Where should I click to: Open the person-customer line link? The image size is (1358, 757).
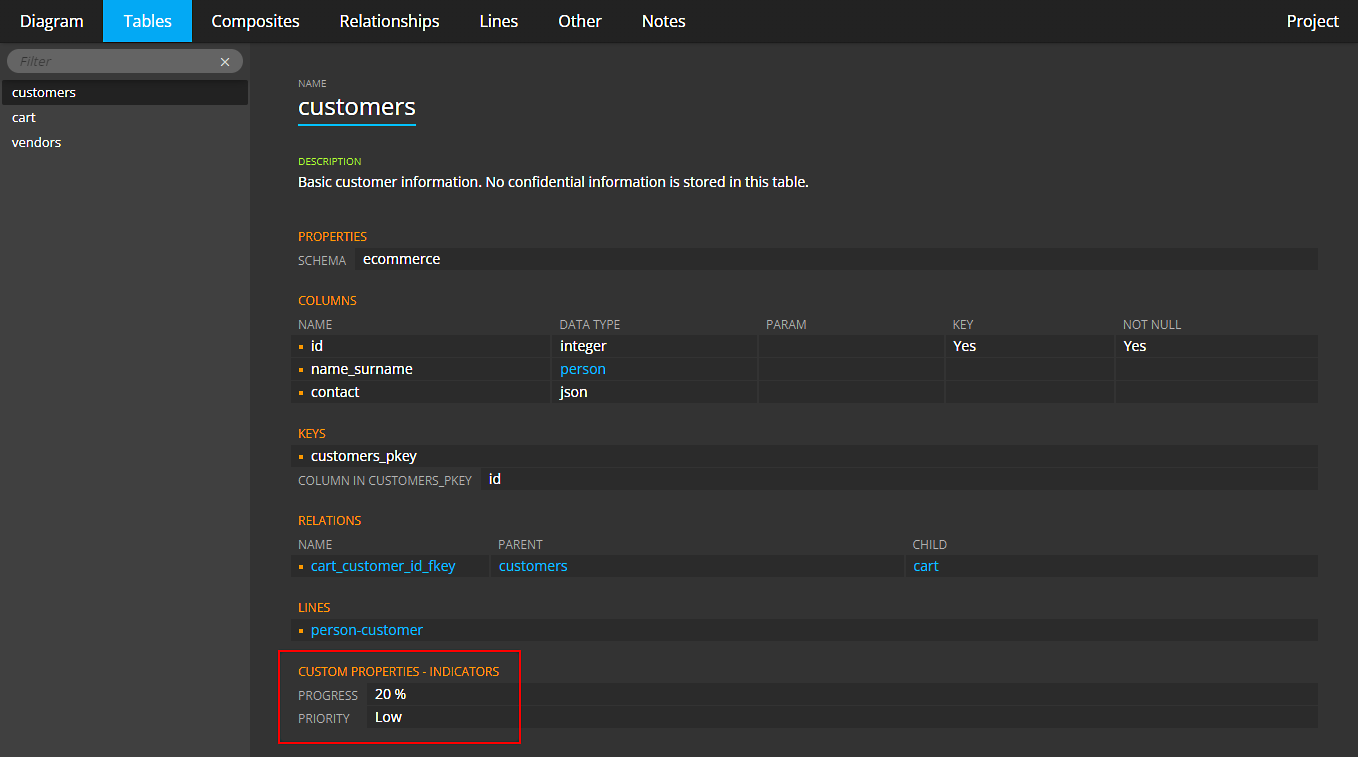(x=367, y=631)
